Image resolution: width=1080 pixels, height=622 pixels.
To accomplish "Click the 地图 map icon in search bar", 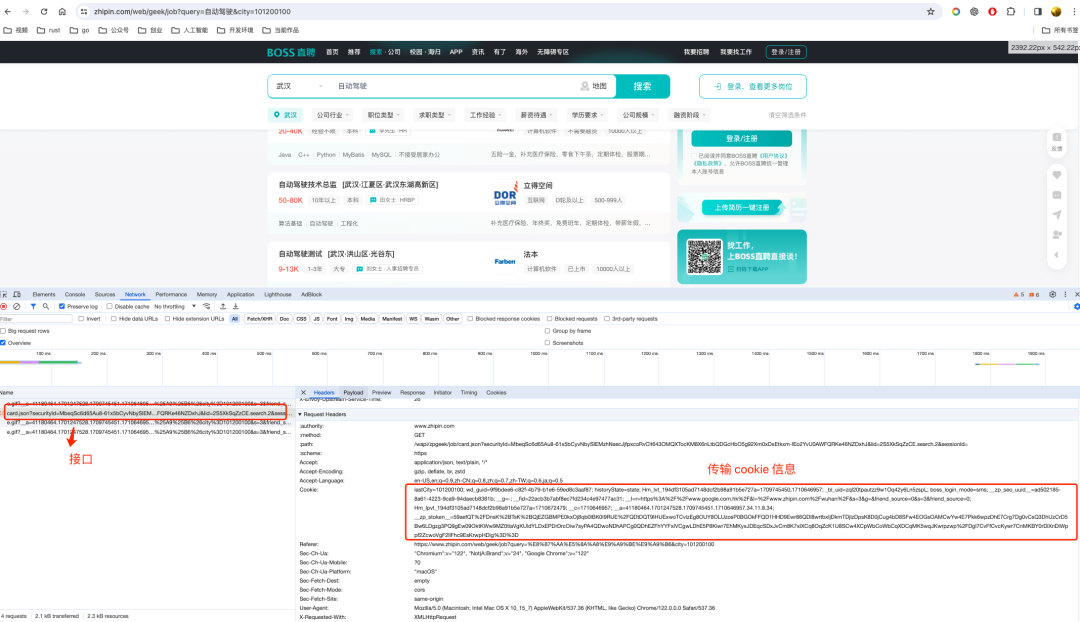I will 594,86.
